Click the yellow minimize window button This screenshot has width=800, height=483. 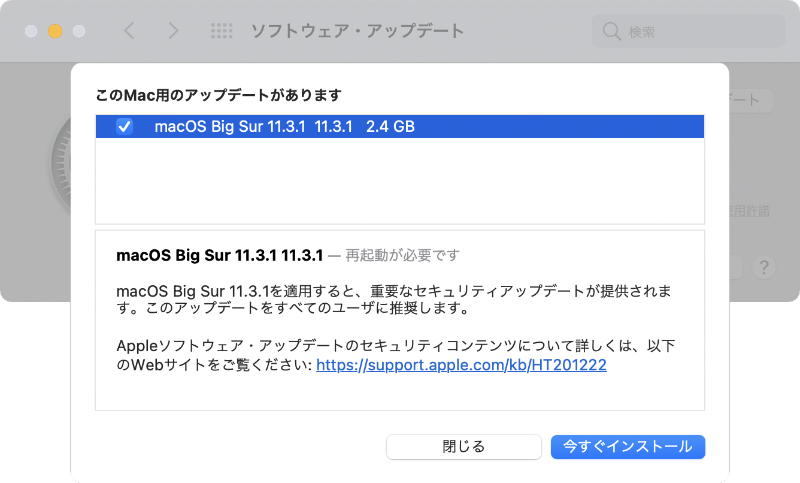click(x=55, y=31)
